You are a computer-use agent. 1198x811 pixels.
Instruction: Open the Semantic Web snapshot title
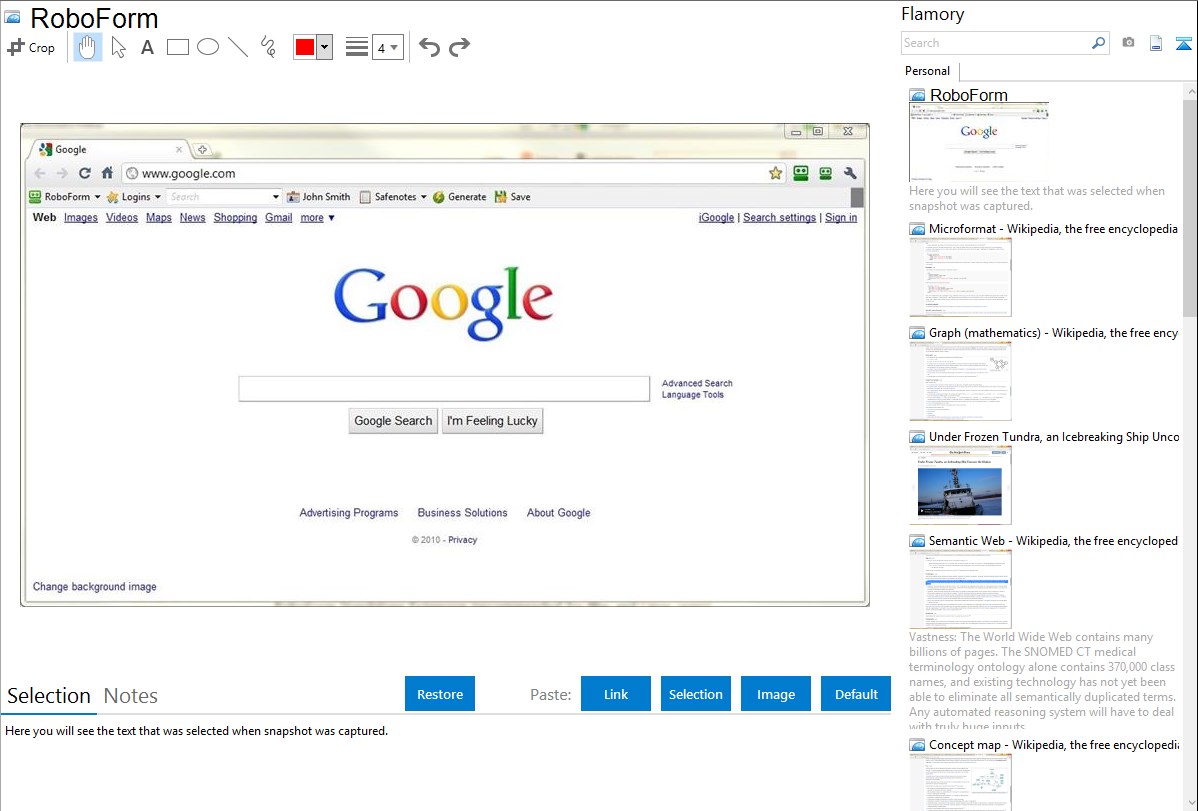coord(1053,540)
